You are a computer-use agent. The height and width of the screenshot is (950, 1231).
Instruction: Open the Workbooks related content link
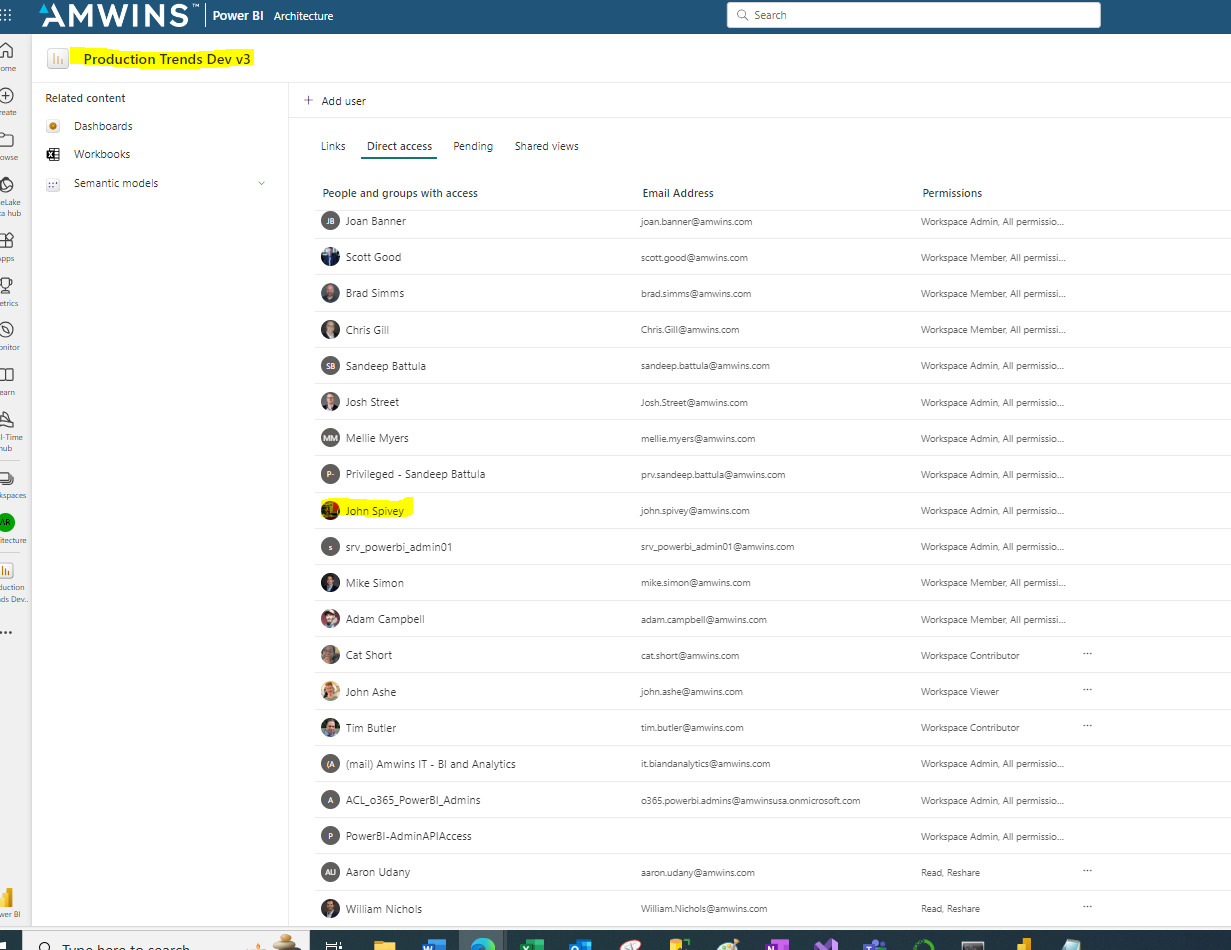[102, 154]
